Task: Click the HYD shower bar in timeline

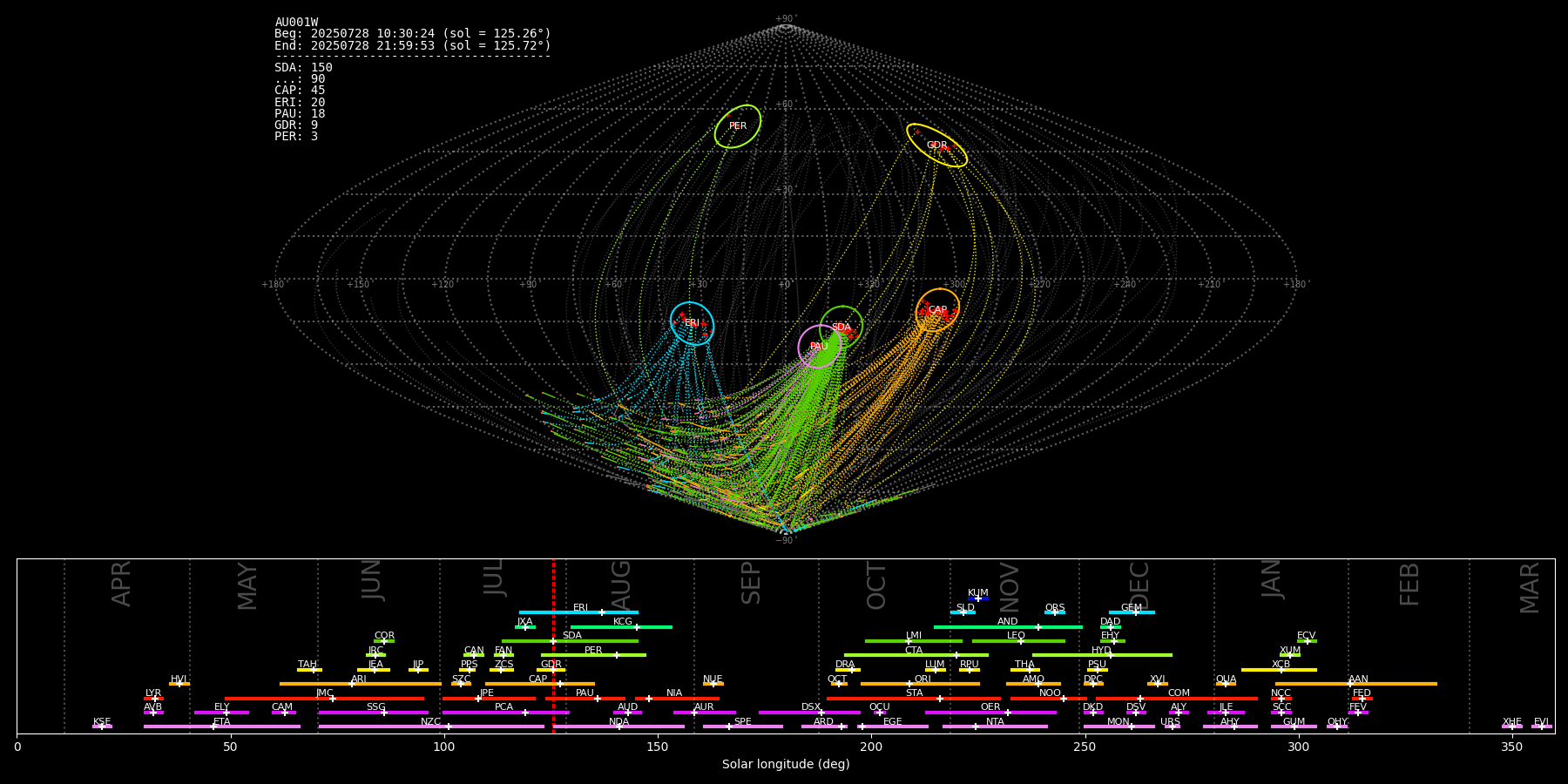Action: (x=1102, y=655)
